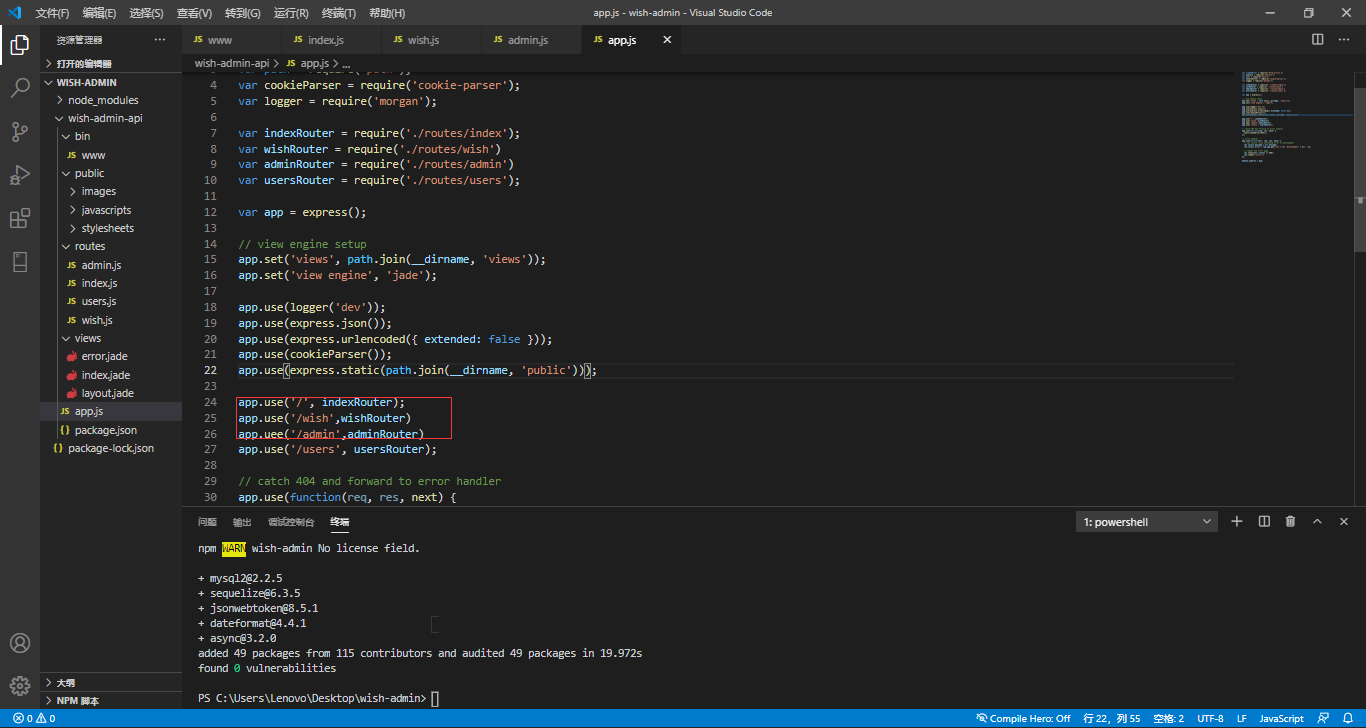Switch to the wish.js editor tab
This screenshot has height=728, width=1366.
click(x=432, y=40)
